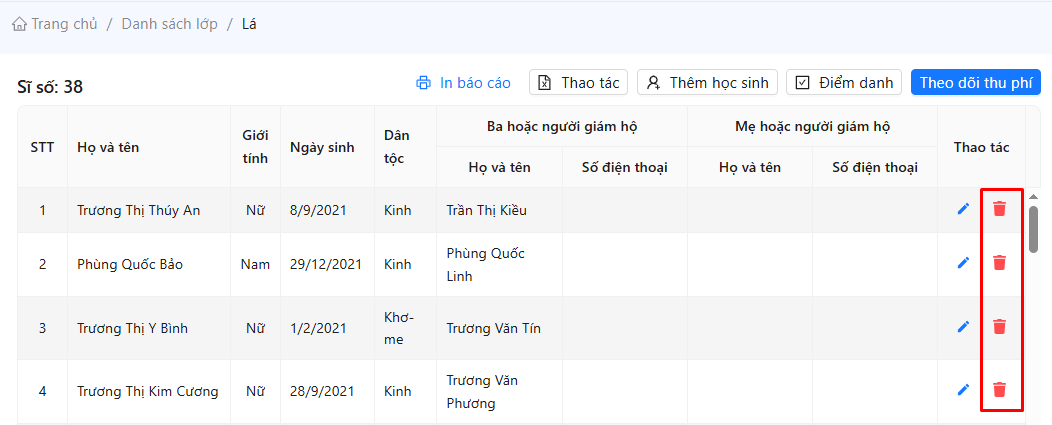This screenshot has width=1052, height=425.
Task: Add a student via Thêm học sinh
Action: 707,83
